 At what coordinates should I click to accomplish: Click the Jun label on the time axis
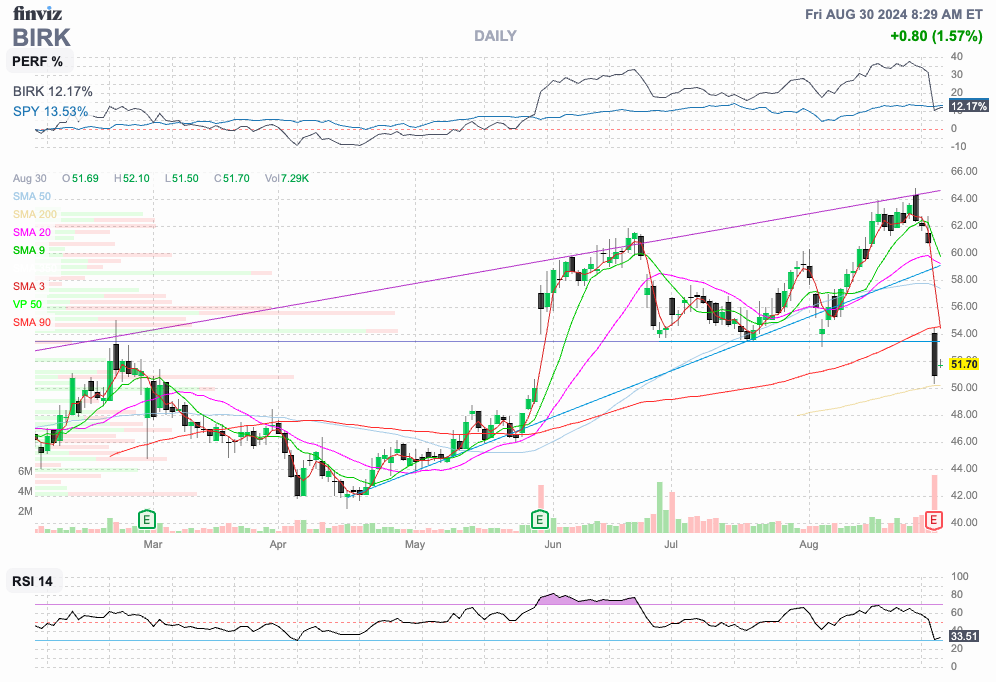(553, 544)
